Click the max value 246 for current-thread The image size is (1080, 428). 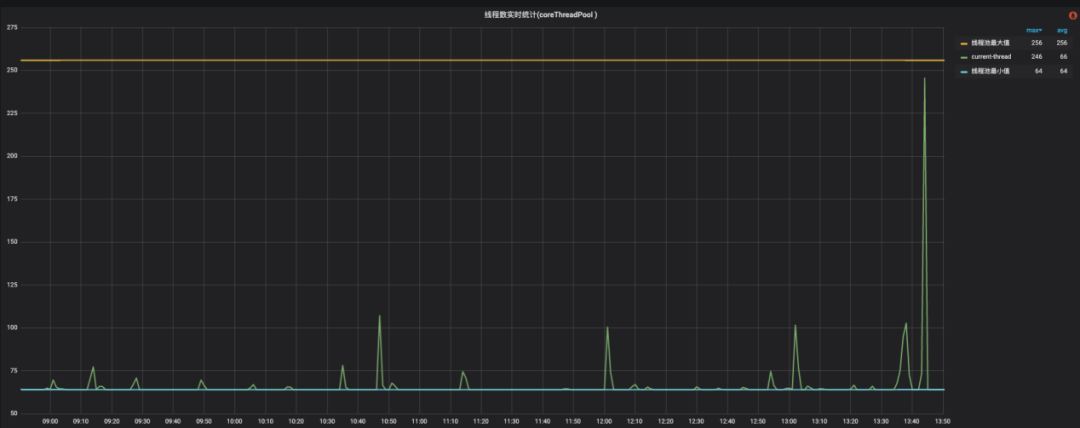tap(1036, 57)
